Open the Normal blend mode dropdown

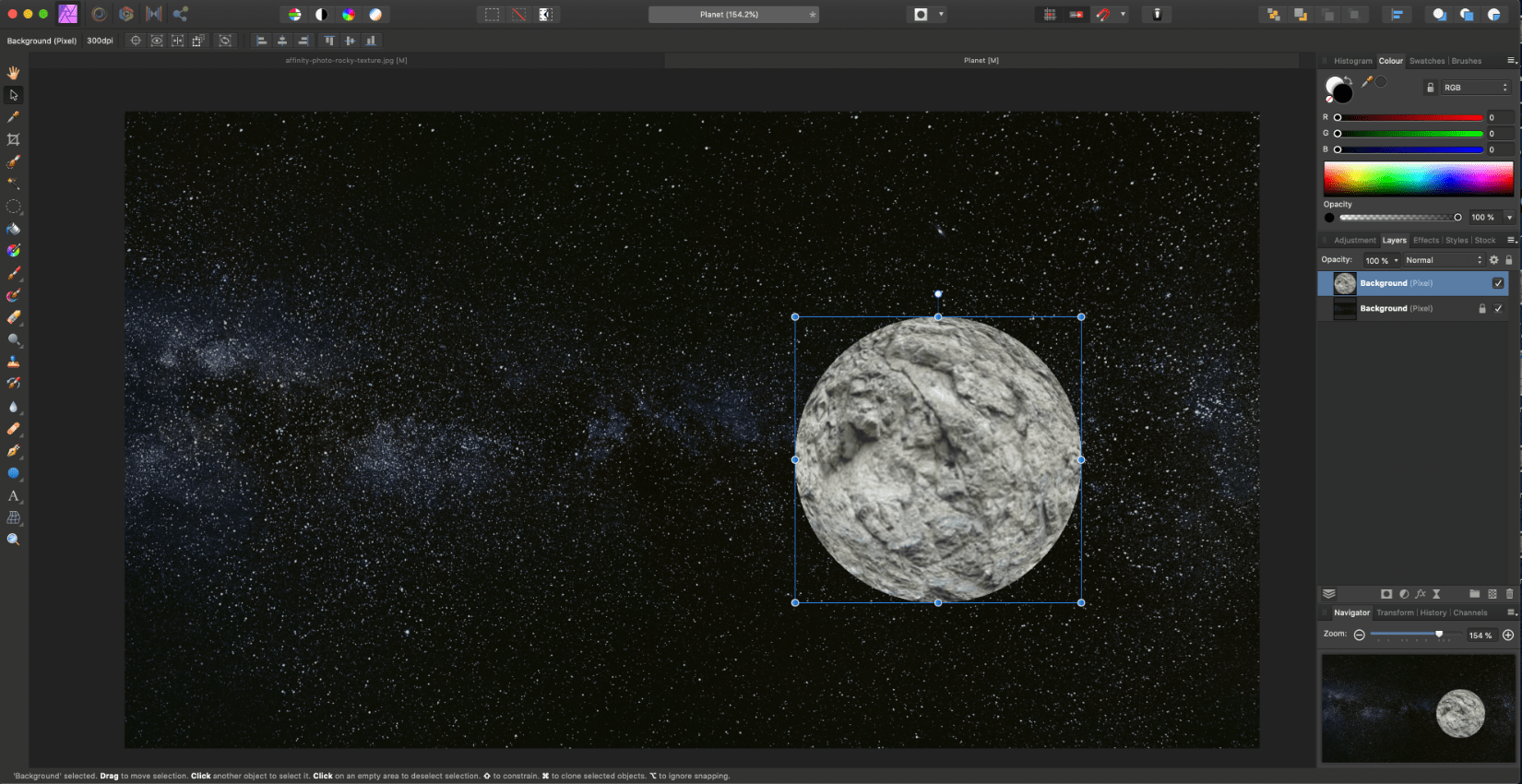[1443, 260]
